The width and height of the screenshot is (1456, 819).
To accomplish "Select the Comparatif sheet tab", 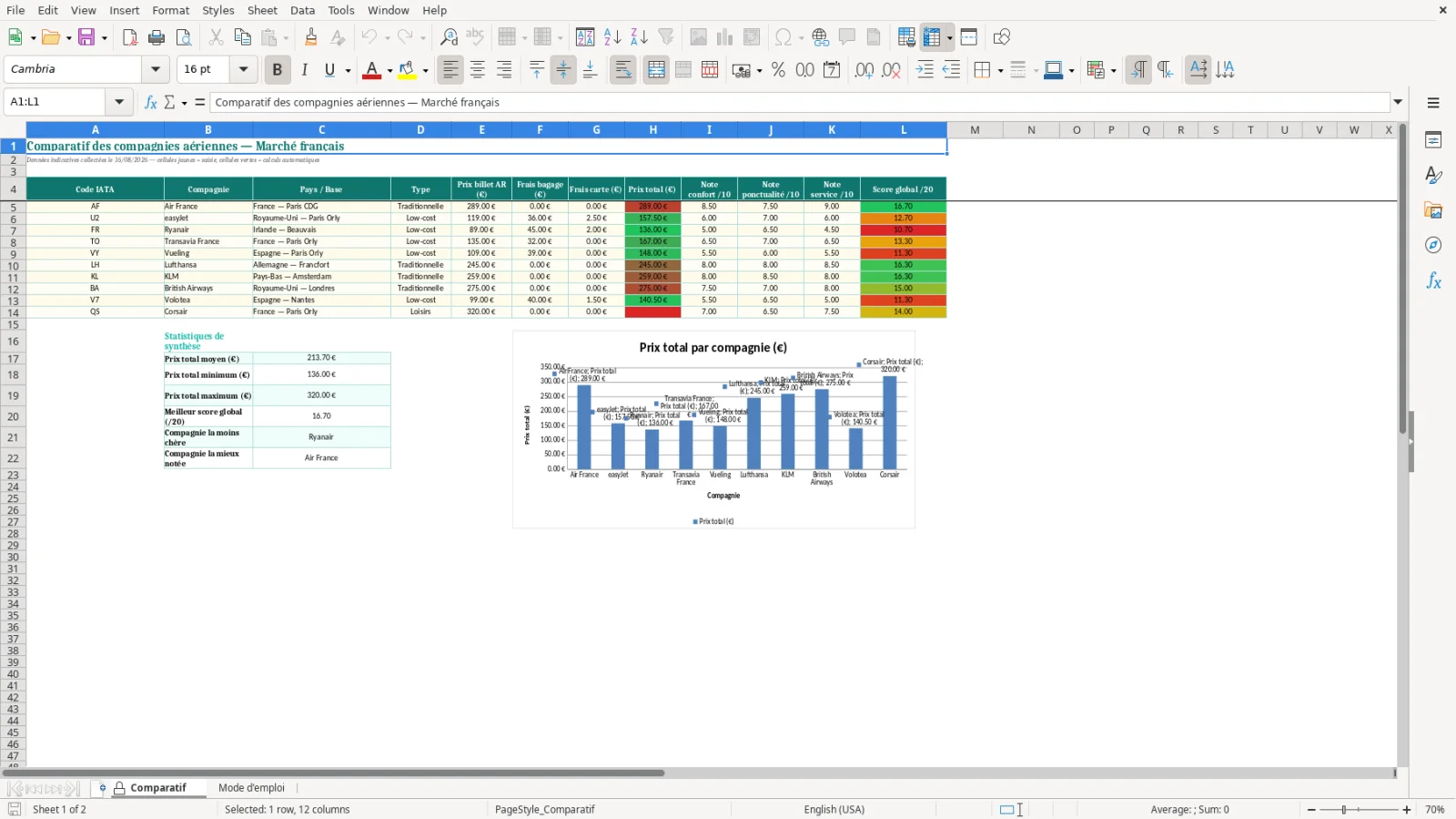I will pos(157,788).
